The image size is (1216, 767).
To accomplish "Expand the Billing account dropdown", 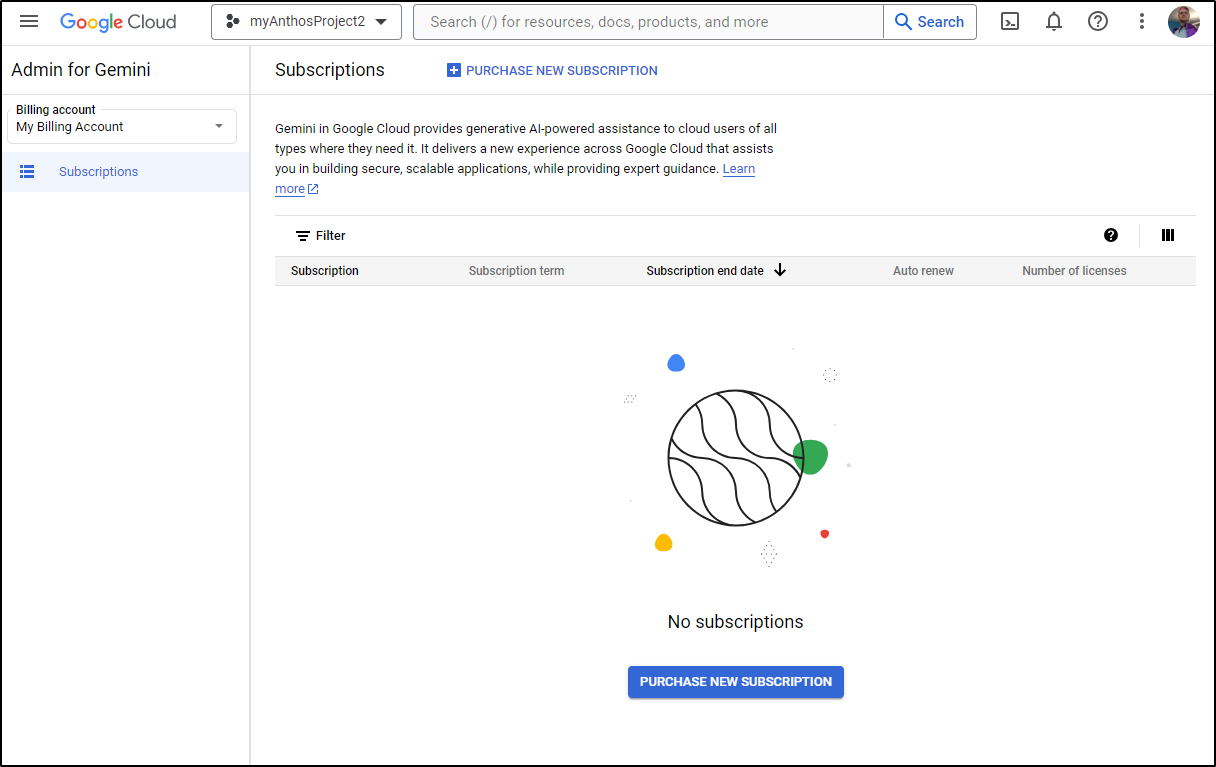I will [x=121, y=126].
